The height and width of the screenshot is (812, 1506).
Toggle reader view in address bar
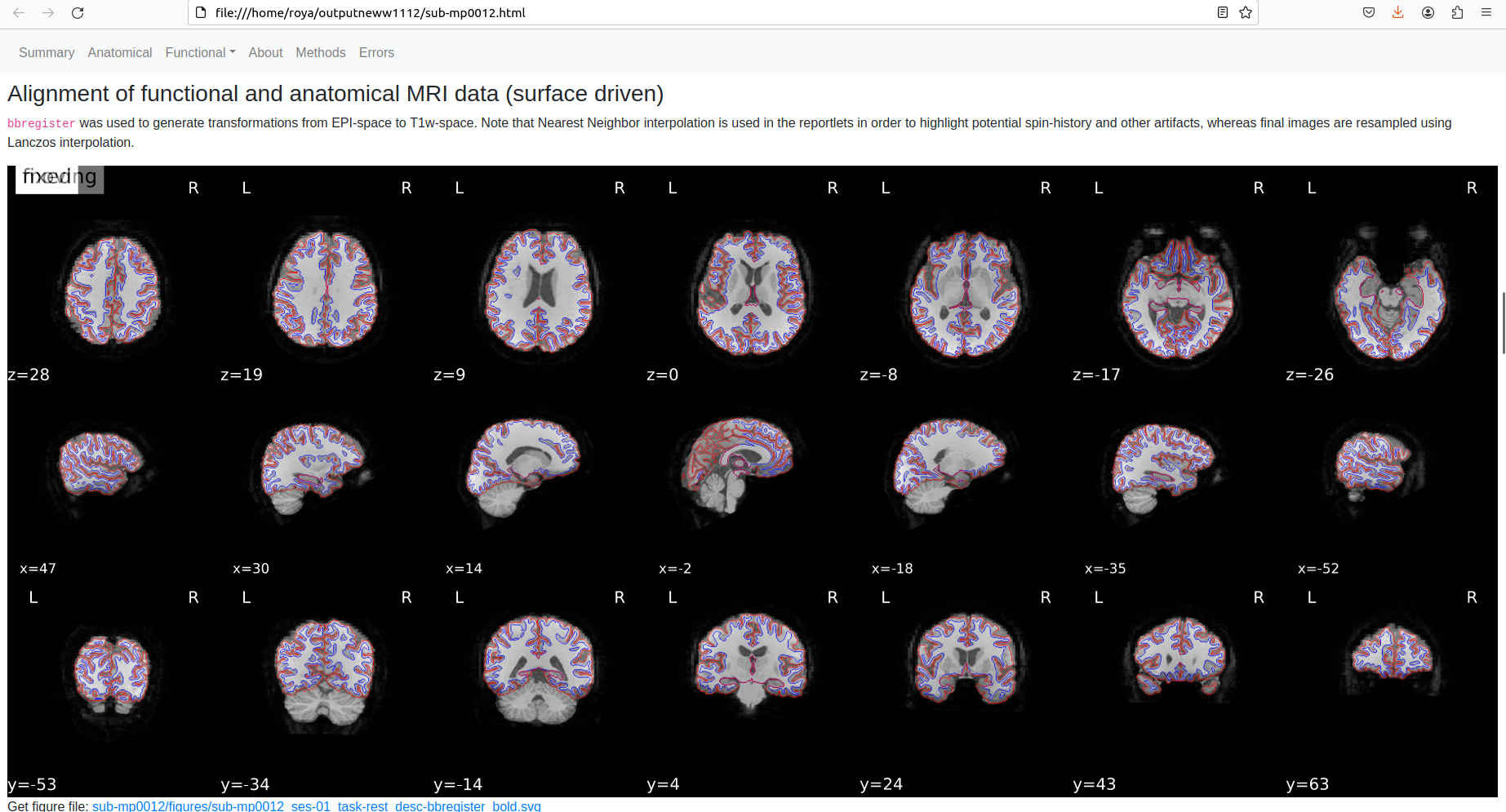1222,12
